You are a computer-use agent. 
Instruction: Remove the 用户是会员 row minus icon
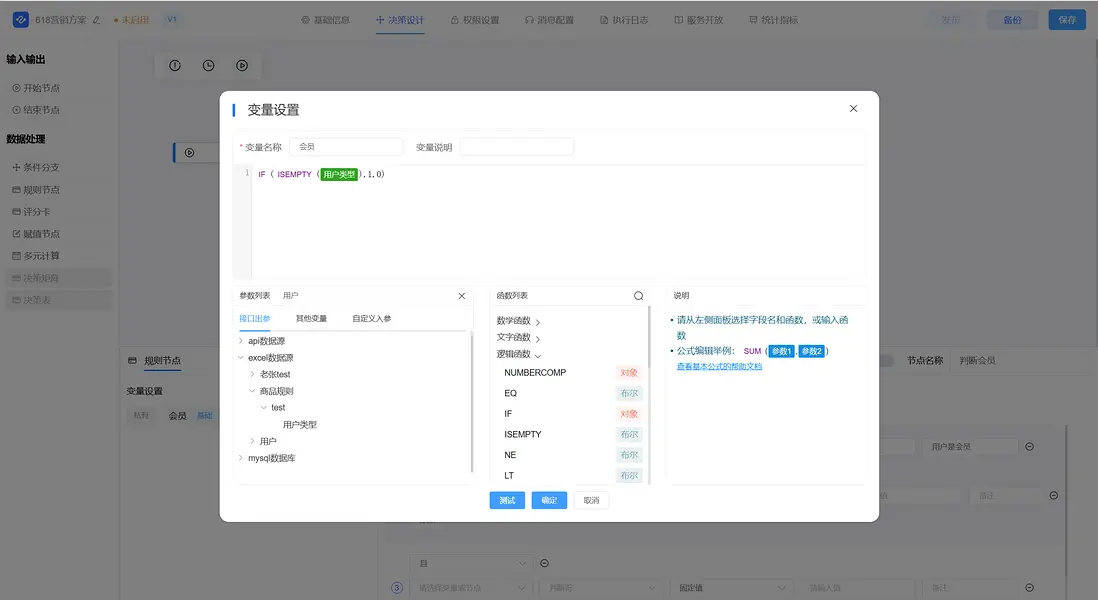click(1029, 447)
